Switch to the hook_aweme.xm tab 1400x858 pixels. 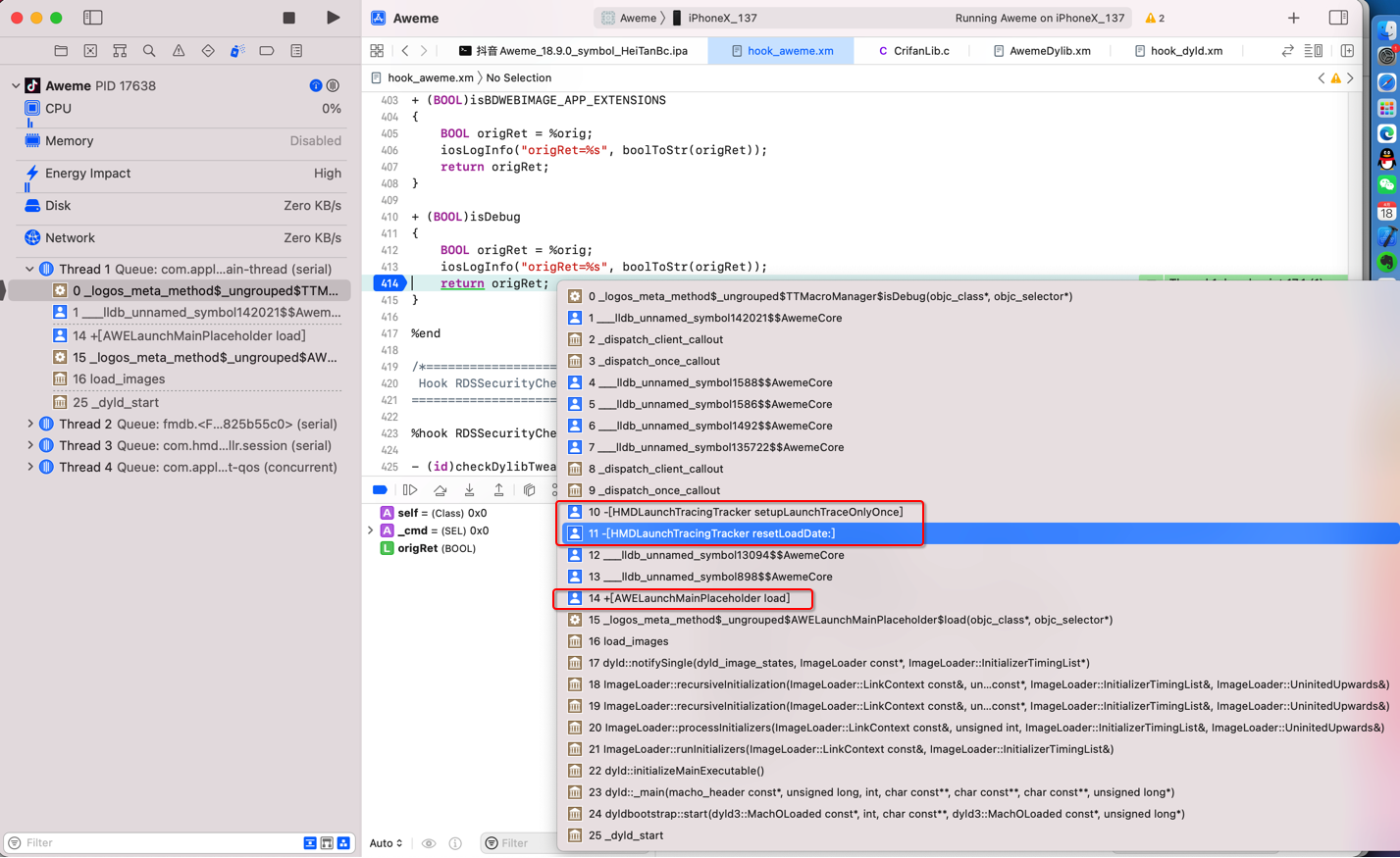point(781,51)
